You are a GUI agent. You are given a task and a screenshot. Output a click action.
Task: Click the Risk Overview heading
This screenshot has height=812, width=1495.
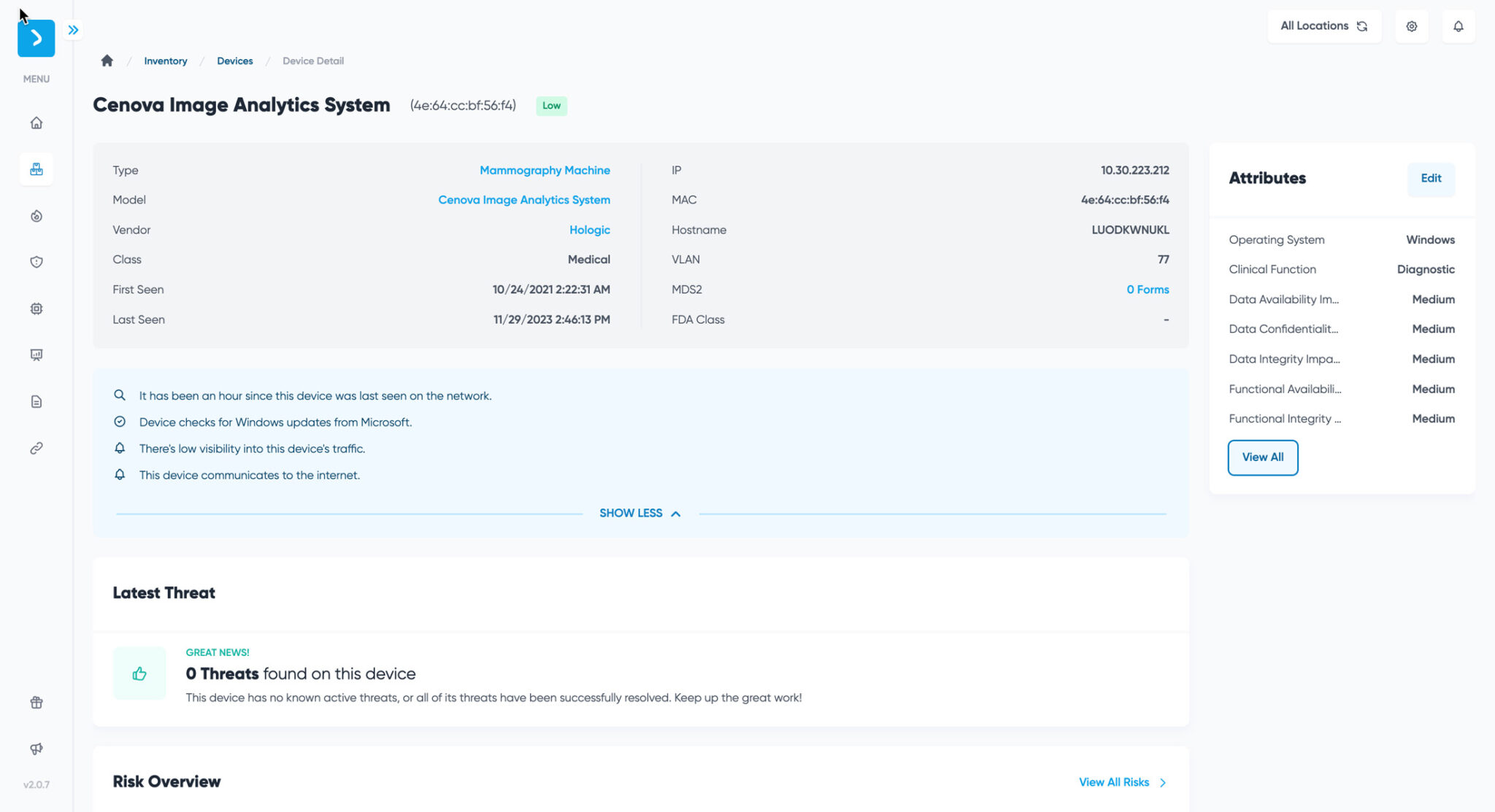(x=166, y=781)
